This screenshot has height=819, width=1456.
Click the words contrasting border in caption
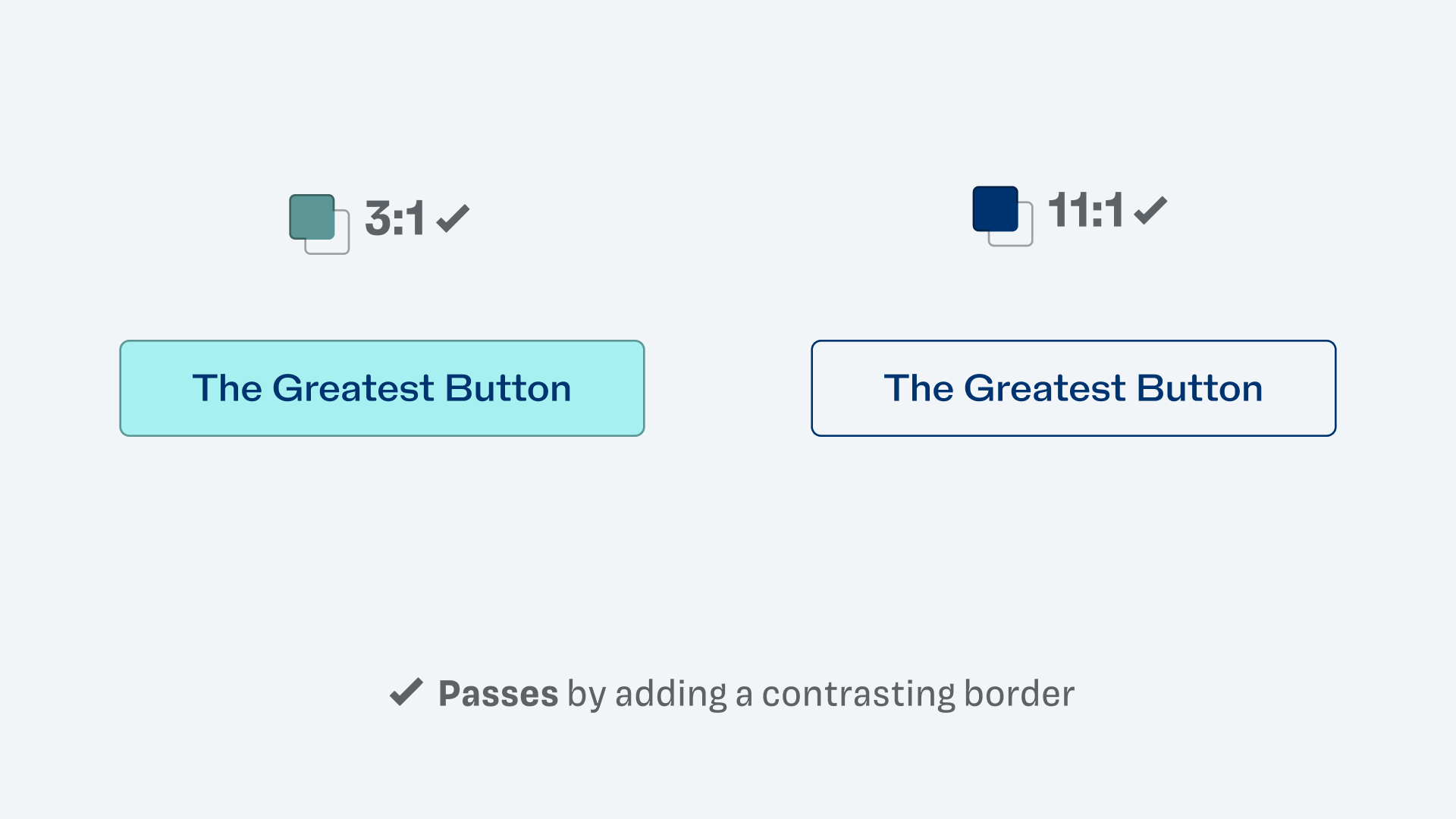click(x=918, y=693)
